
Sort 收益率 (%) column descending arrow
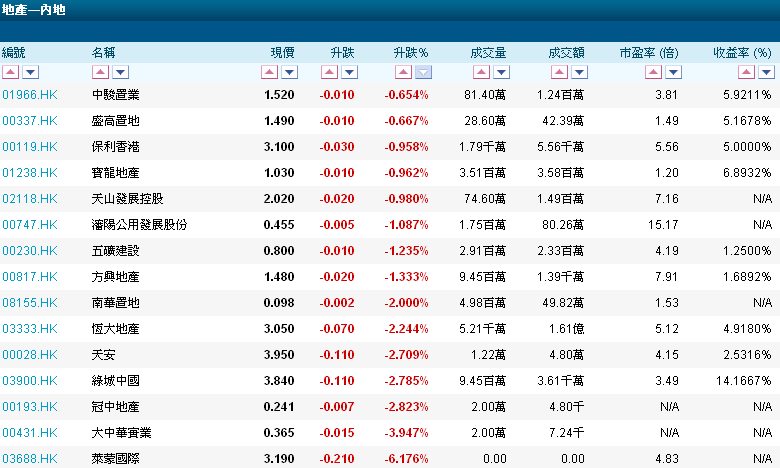pyautogui.click(x=766, y=72)
